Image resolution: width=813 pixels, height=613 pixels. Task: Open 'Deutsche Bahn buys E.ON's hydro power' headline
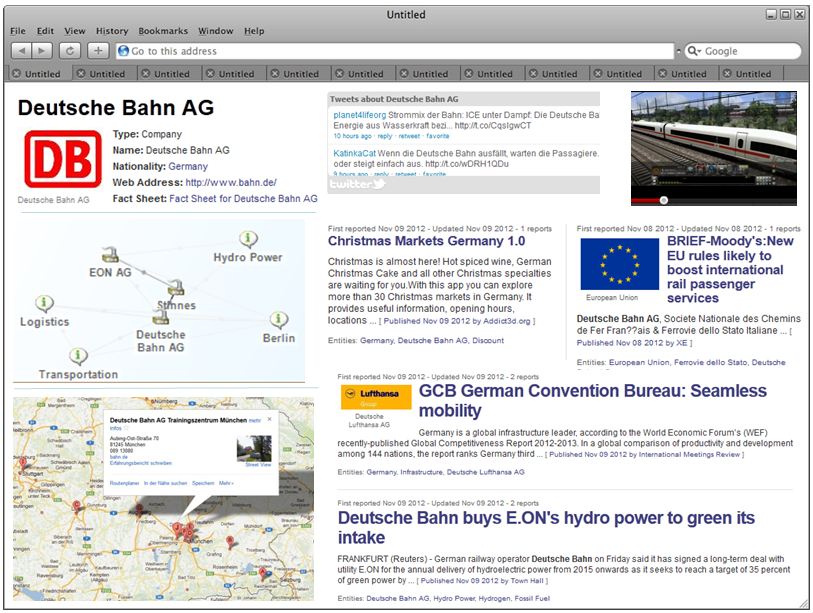pos(546,527)
